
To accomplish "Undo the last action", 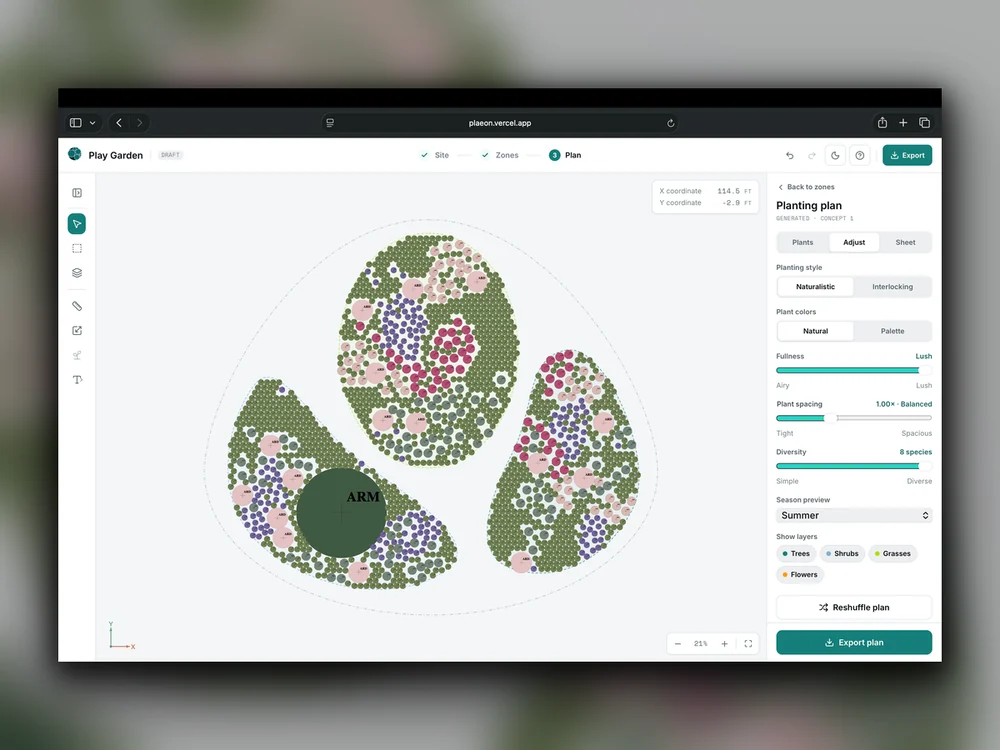I will click(x=790, y=155).
